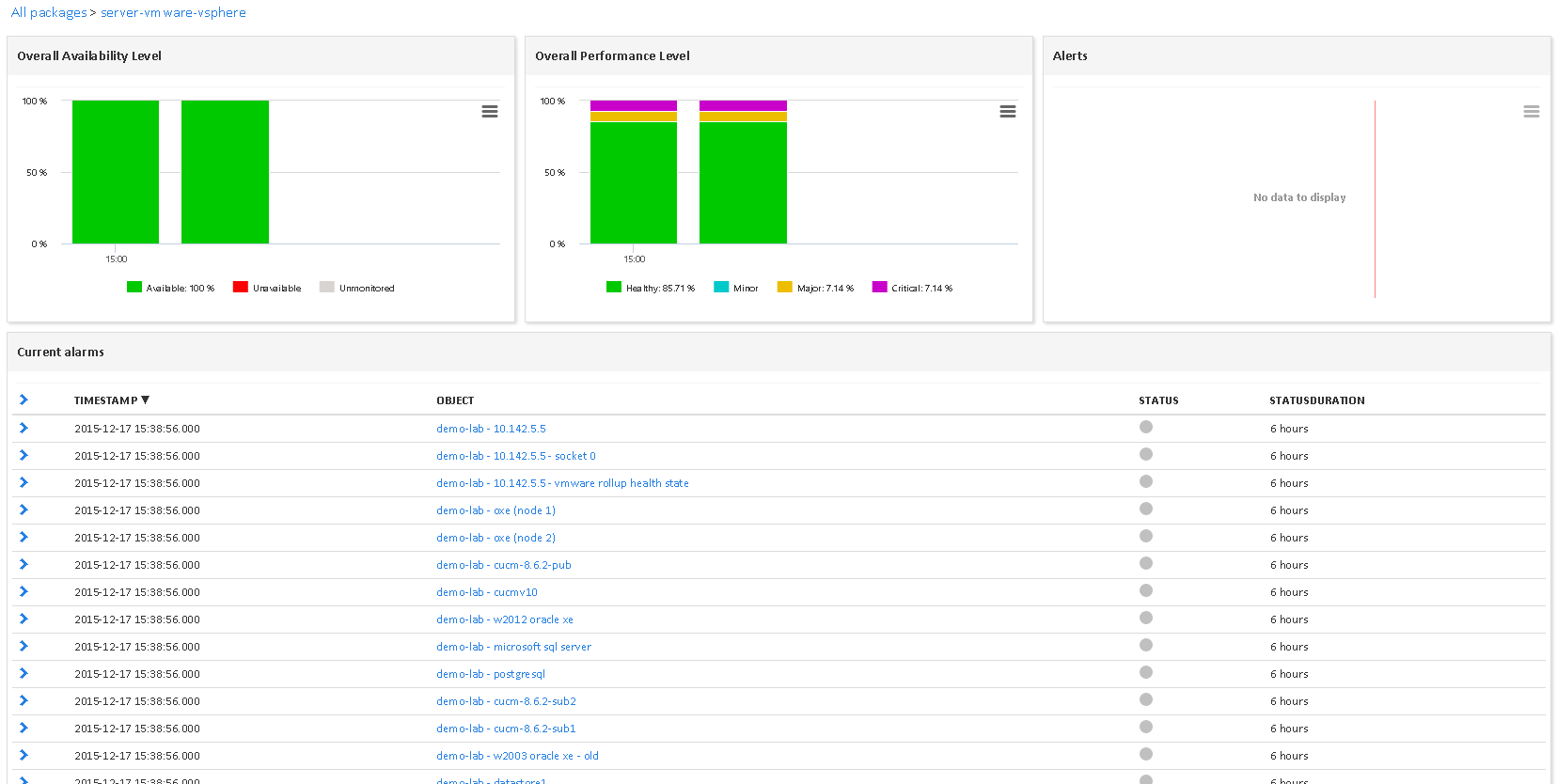
Task: Open demo-lab - cucmv10 link
Action: 487,592
